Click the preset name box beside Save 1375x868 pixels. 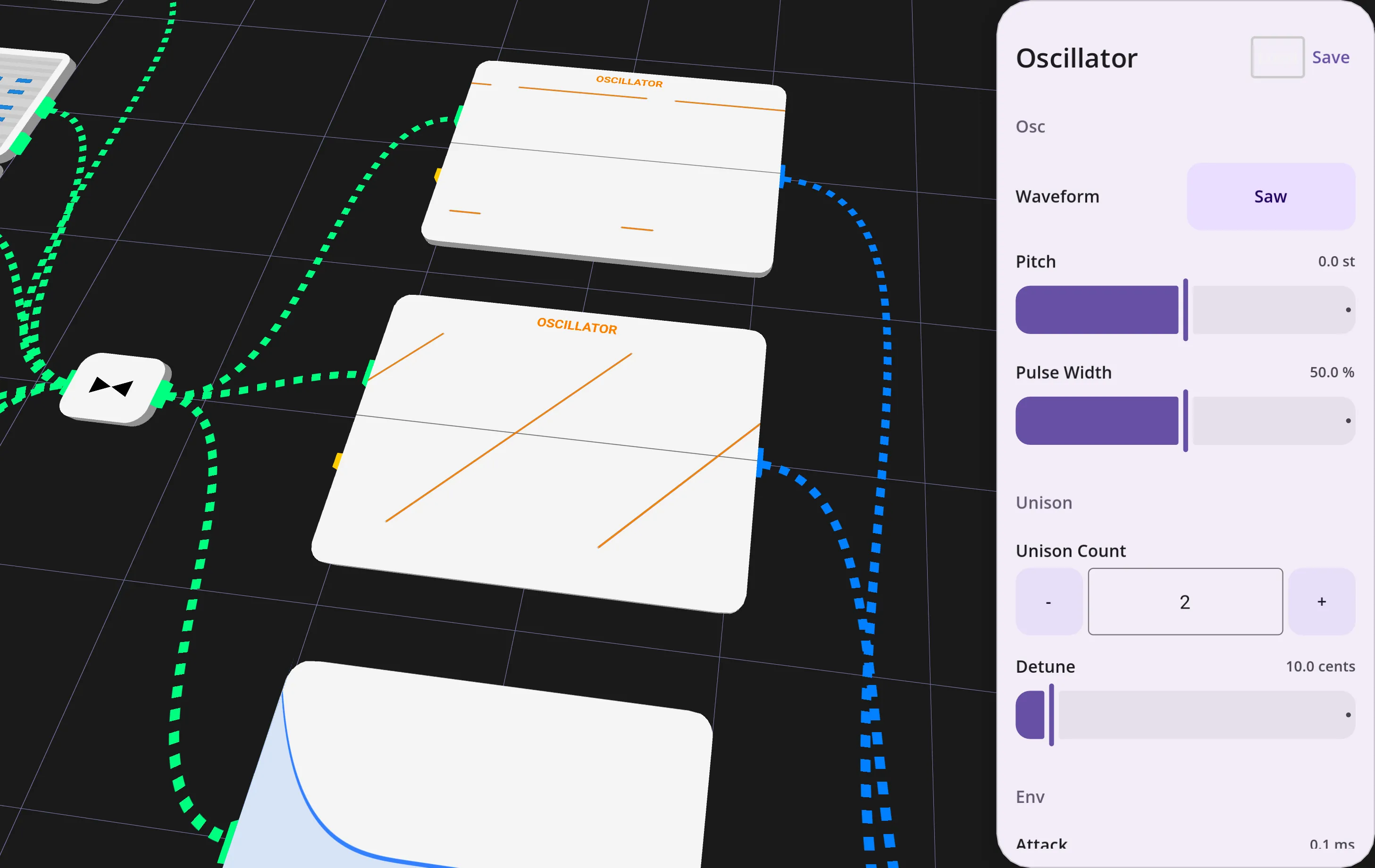tap(1277, 57)
